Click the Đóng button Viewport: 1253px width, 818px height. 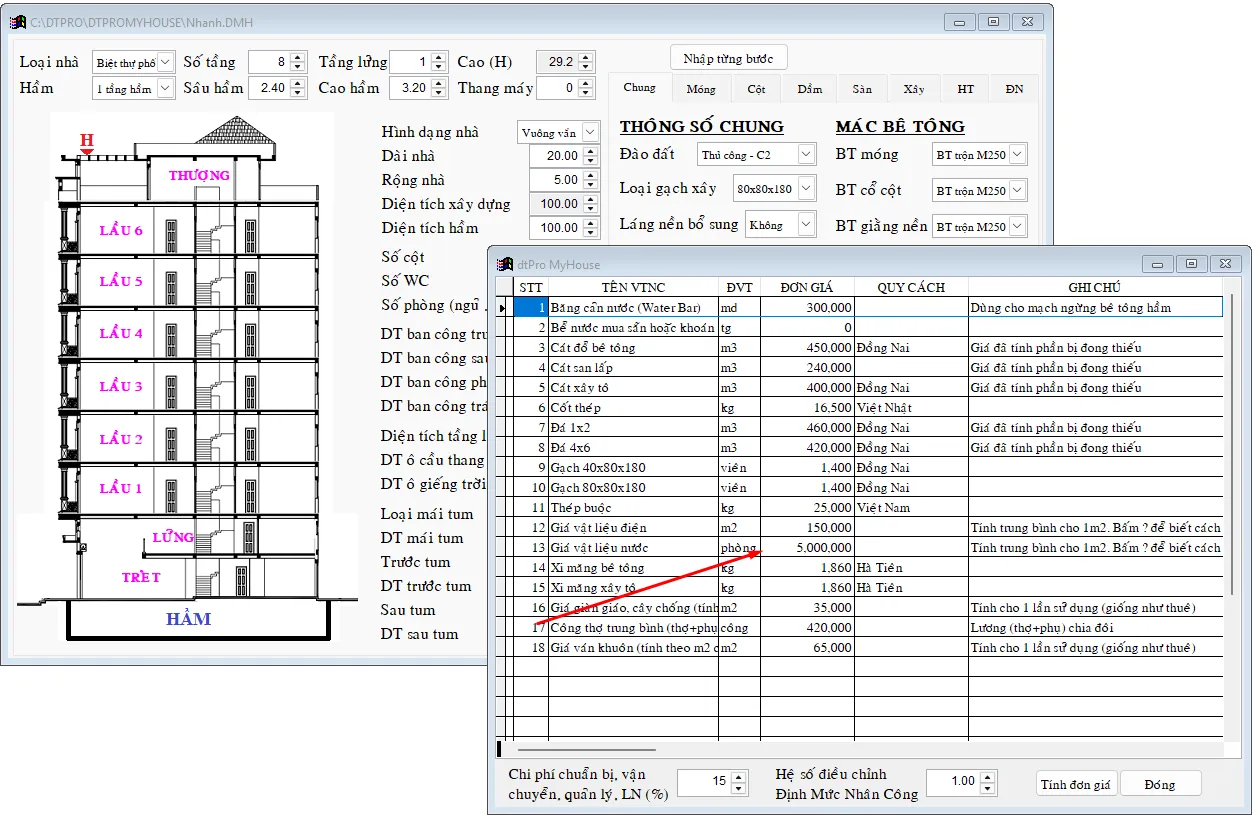click(x=1160, y=785)
